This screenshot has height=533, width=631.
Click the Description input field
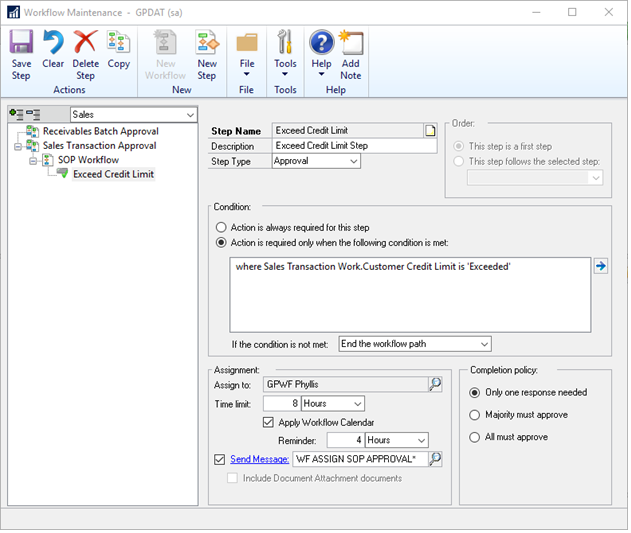355,146
